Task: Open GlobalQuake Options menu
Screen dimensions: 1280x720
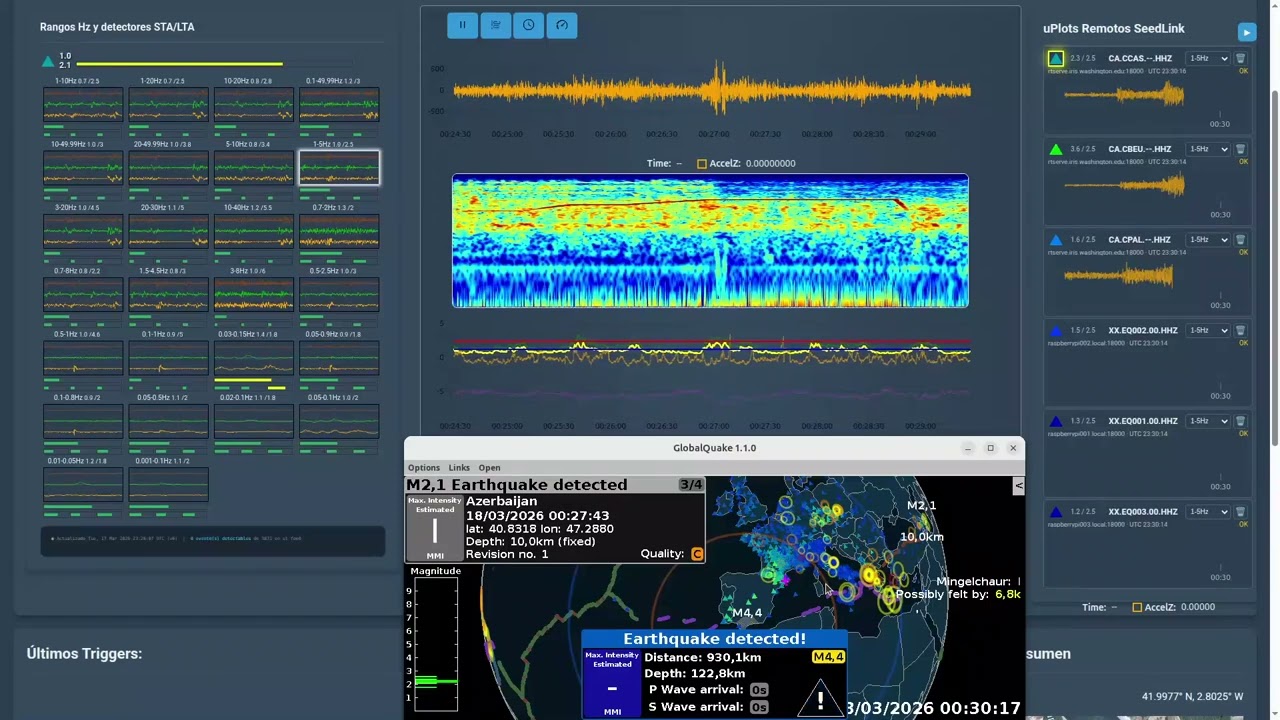Action: [x=424, y=467]
